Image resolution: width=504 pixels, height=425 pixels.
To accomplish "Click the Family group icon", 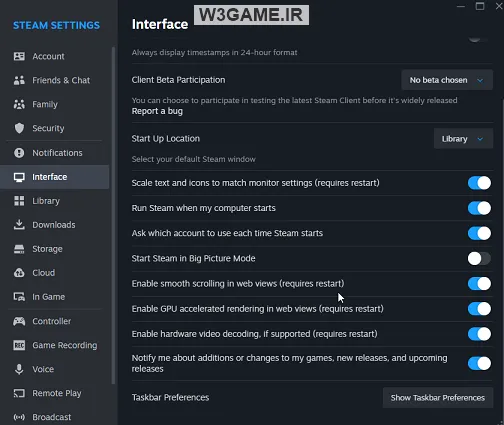I will [19, 104].
